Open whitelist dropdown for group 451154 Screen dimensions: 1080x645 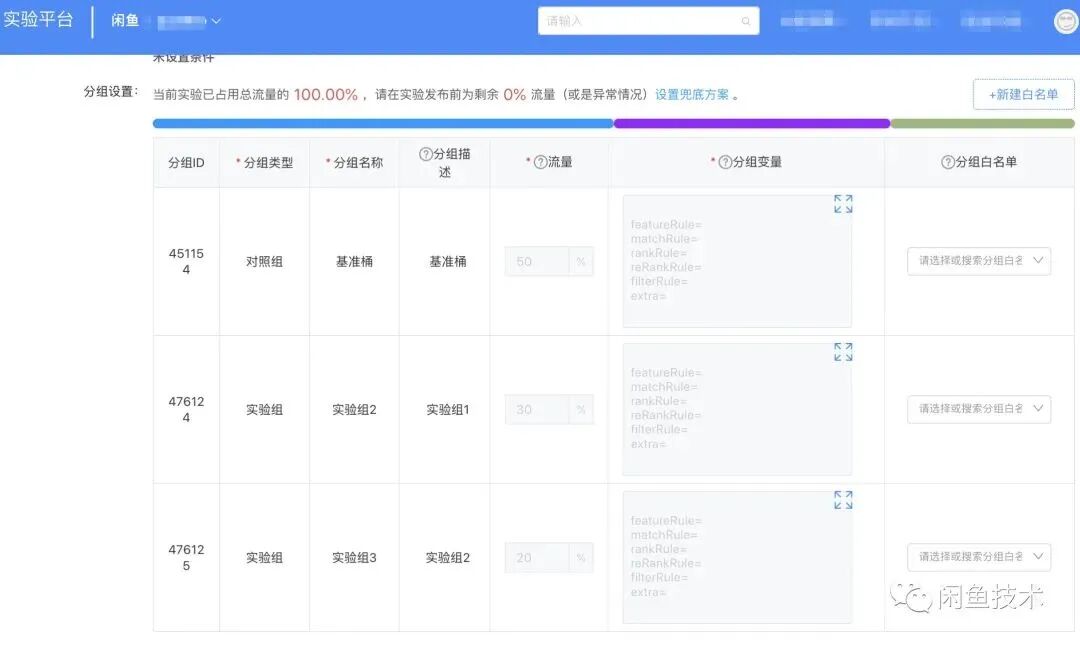(979, 261)
